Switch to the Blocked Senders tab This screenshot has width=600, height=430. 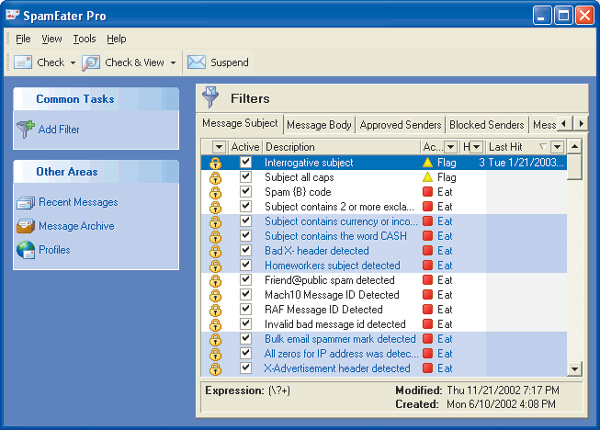tap(486, 125)
